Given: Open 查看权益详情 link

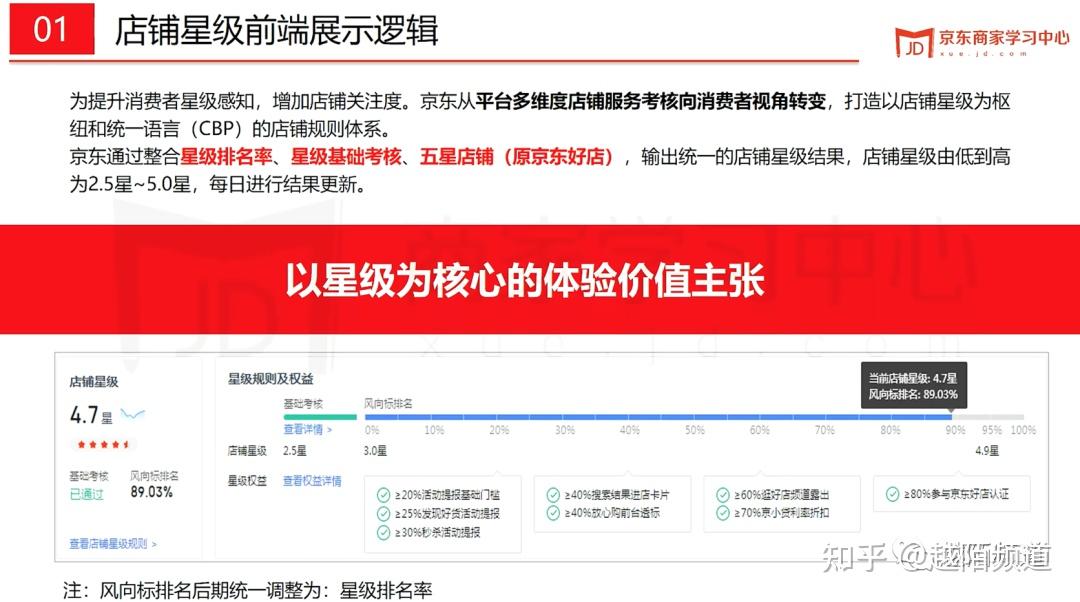Looking at the screenshot, I should pyautogui.click(x=312, y=481).
